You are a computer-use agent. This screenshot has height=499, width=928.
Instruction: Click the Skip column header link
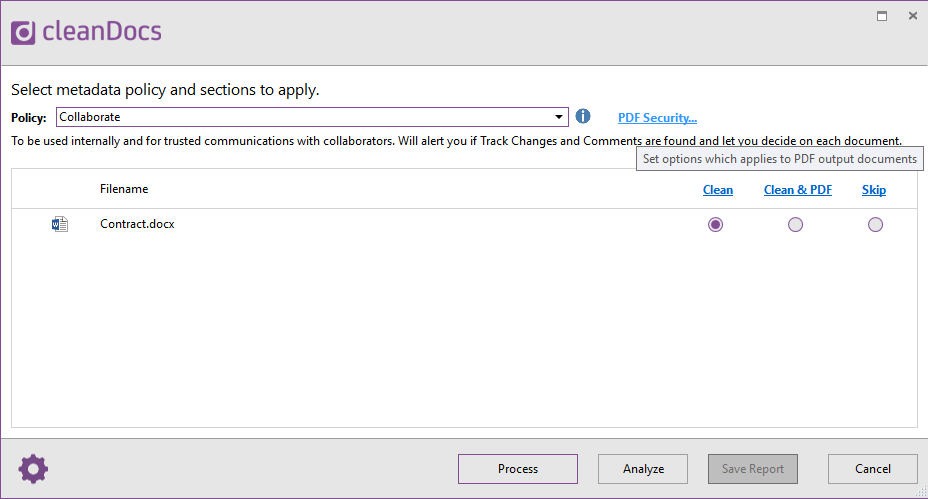pyautogui.click(x=874, y=190)
